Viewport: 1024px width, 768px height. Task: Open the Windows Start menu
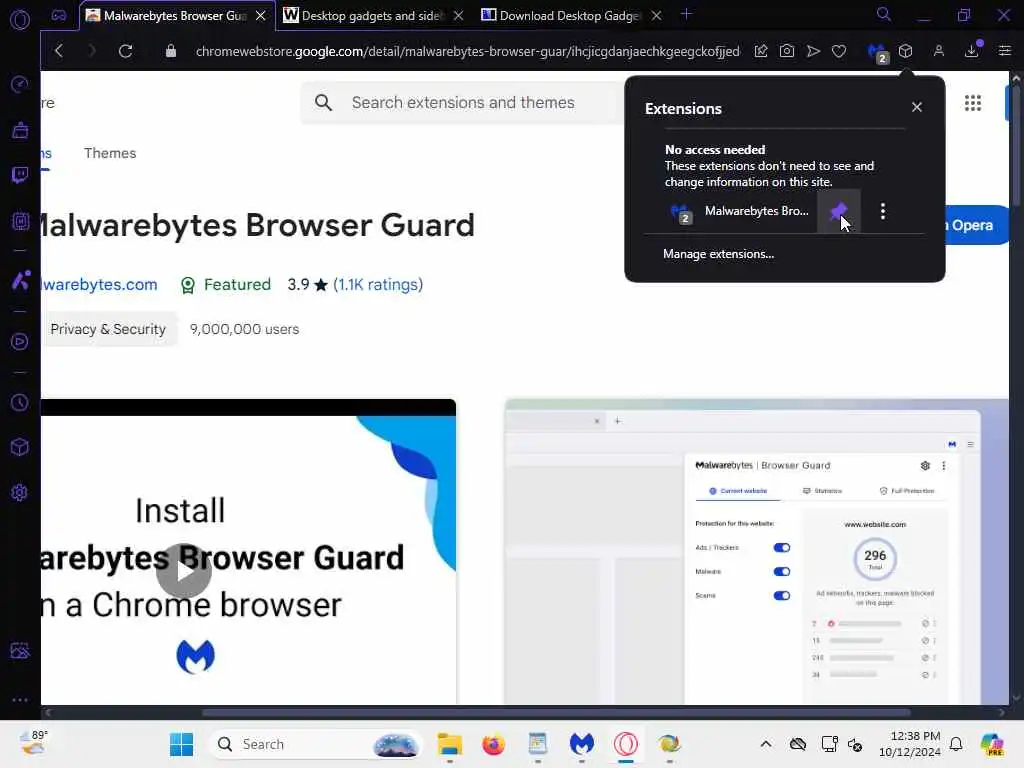(181, 744)
